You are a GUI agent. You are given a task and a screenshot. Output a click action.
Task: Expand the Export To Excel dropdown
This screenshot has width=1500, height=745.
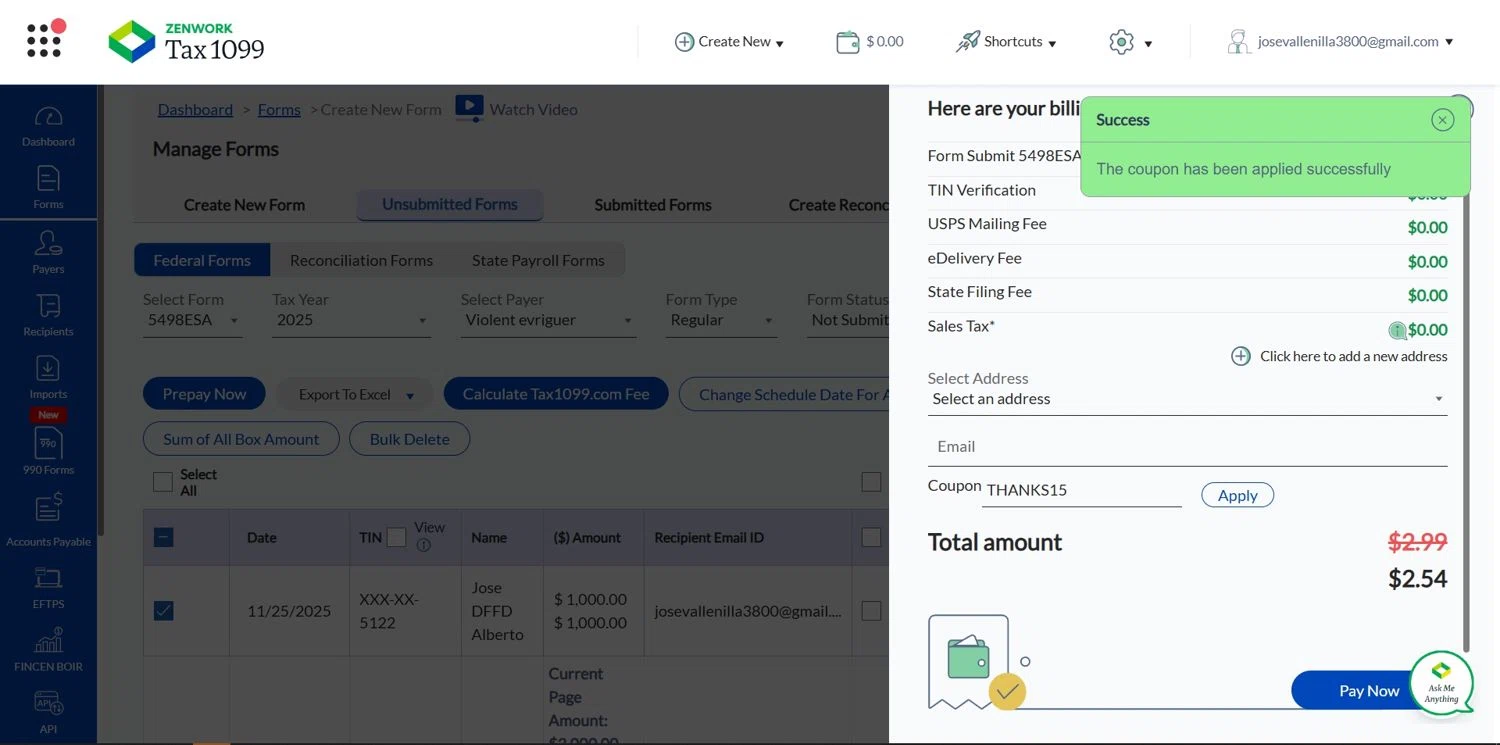356,395
